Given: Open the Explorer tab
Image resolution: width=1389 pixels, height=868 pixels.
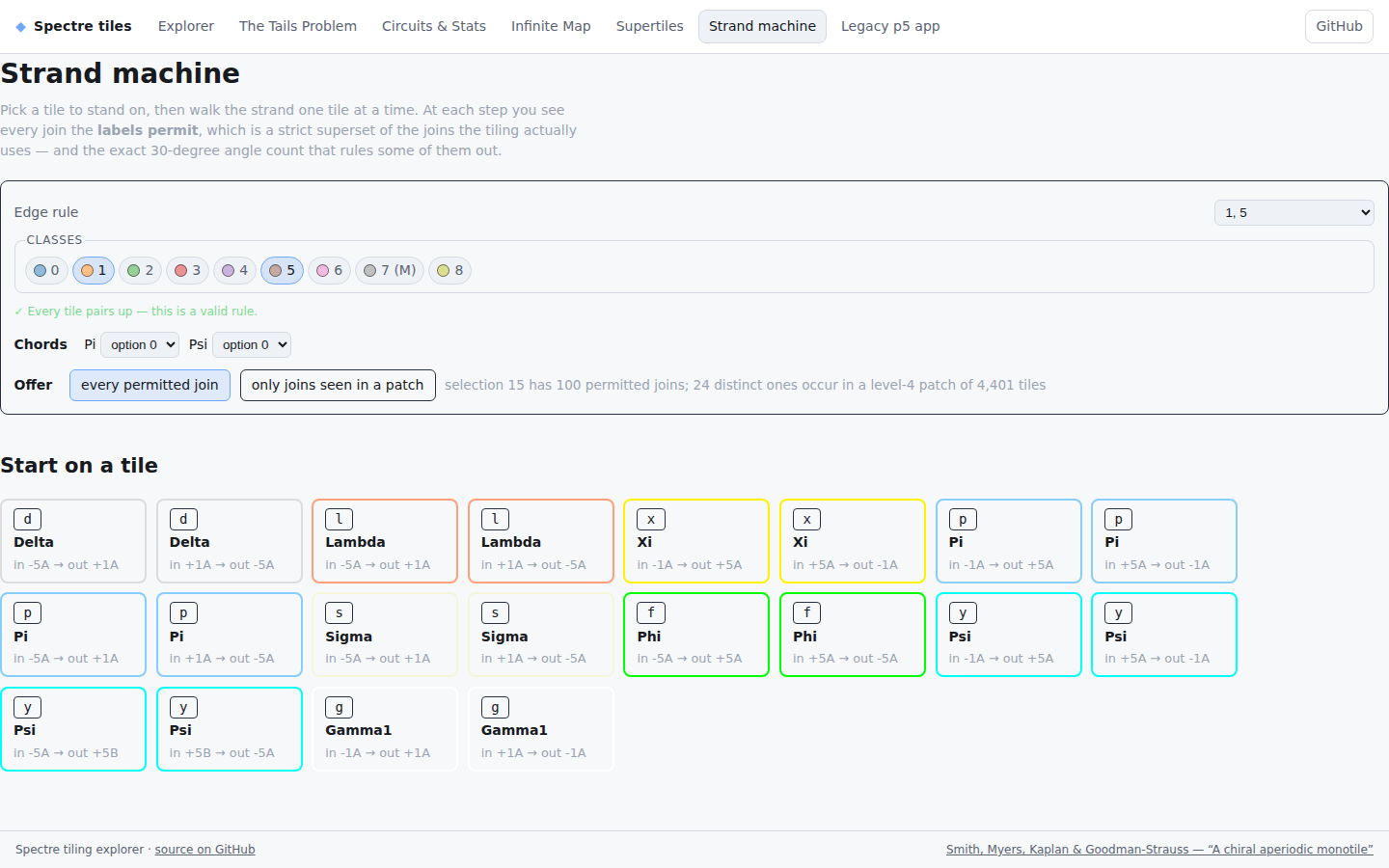Looking at the screenshot, I should (x=186, y=26).
